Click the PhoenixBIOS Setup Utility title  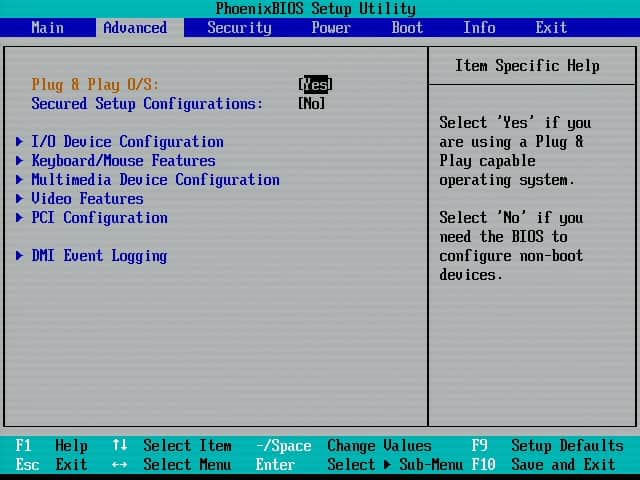[x=316, y=9]
